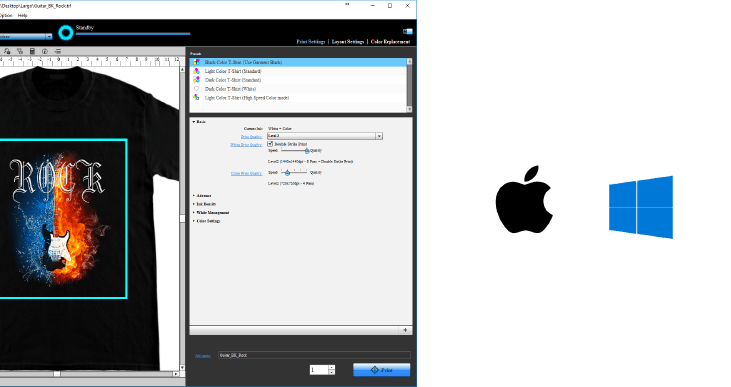Switch to the Print Settings tab
Viewport: 731px width, 387px height.
point(310,41)
